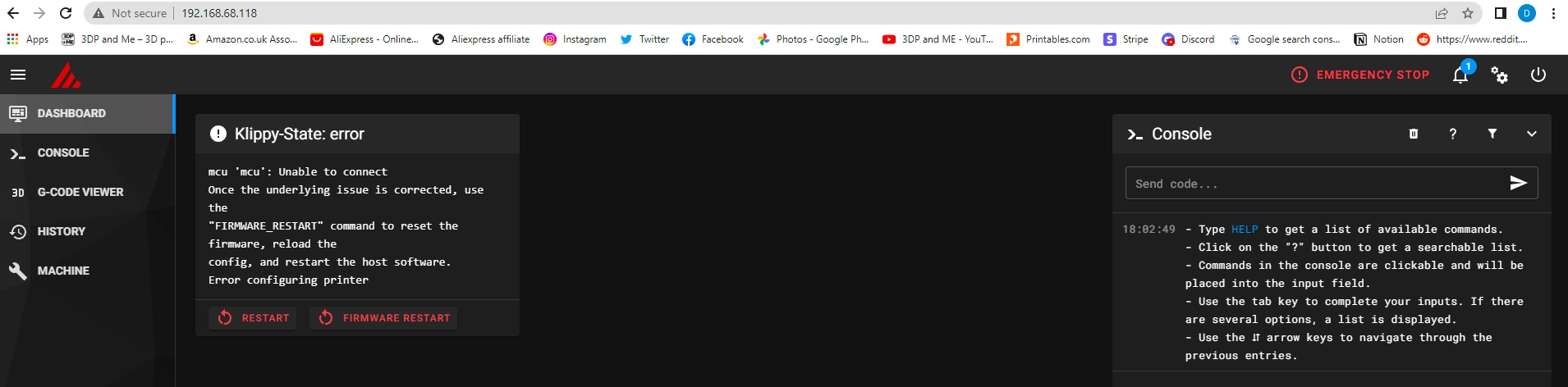Bookmark this page with star icon

(x=1468, y=13)
